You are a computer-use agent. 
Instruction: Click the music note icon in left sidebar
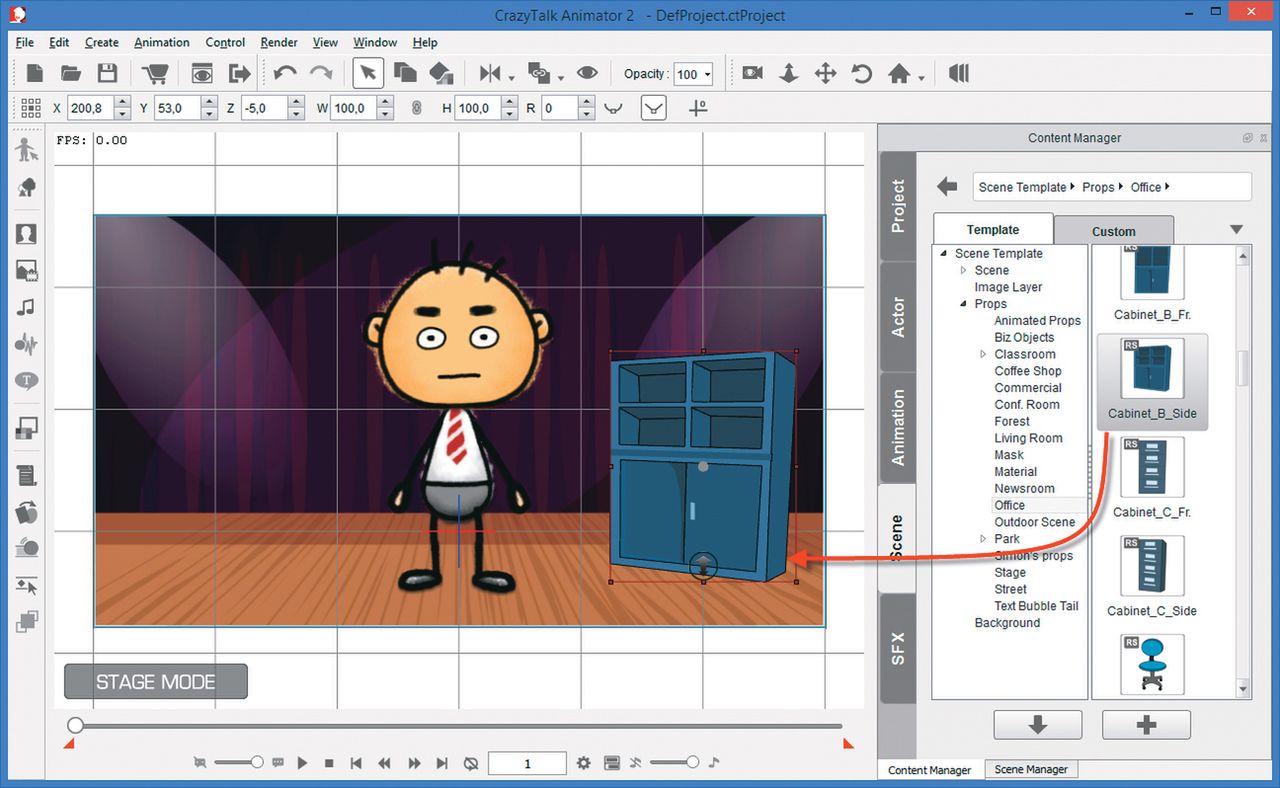click(27, 307)
